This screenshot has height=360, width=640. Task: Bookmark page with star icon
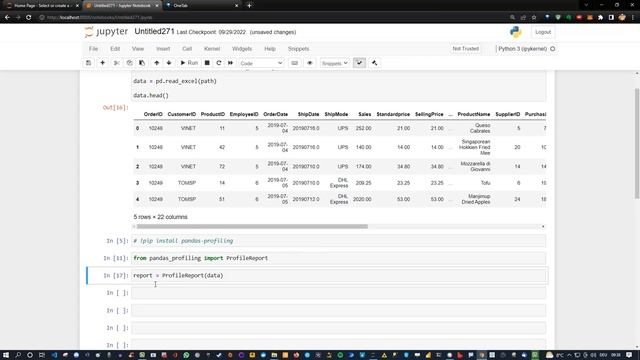534,18
